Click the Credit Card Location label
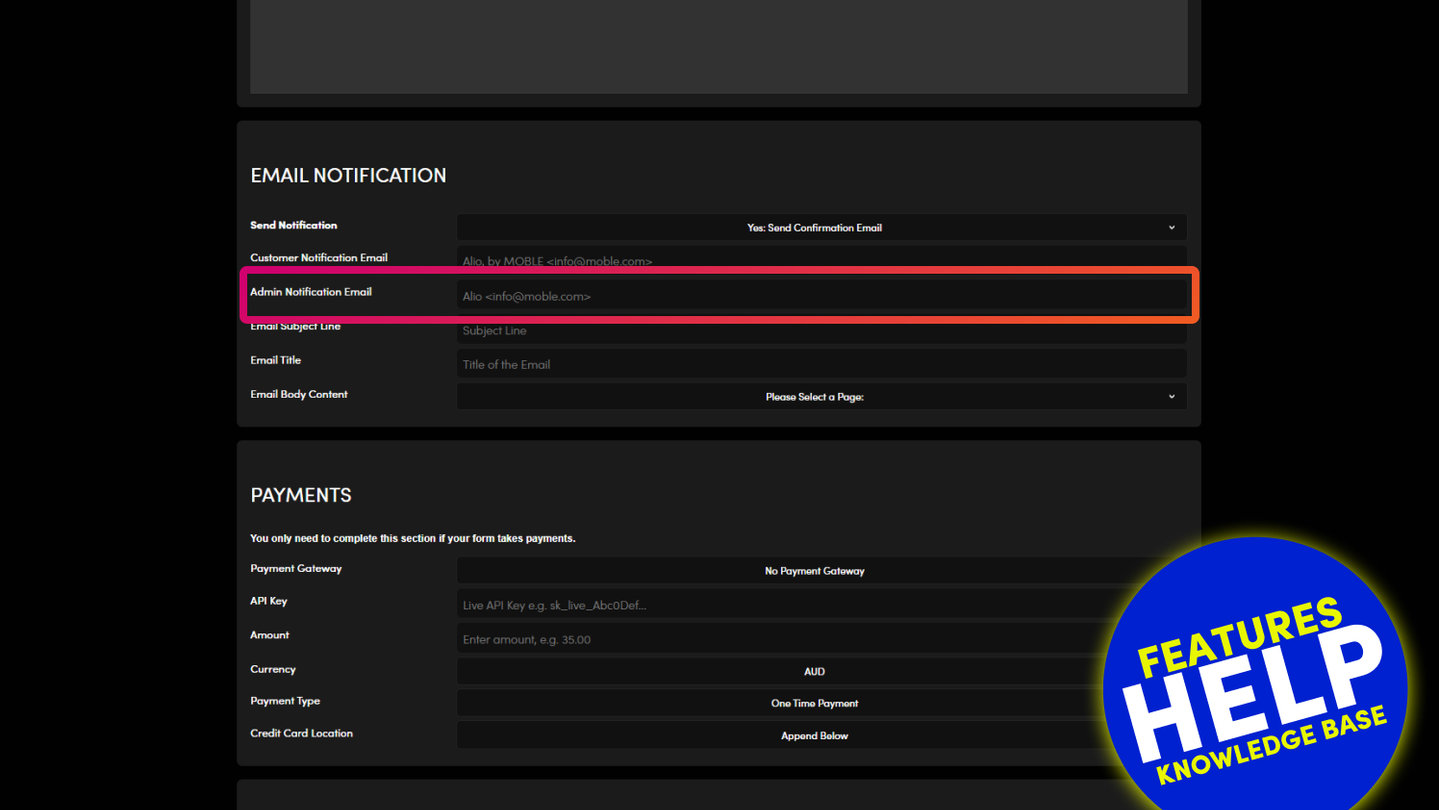The width and height of the screenshot is (1439, 810). pos(301,733)
